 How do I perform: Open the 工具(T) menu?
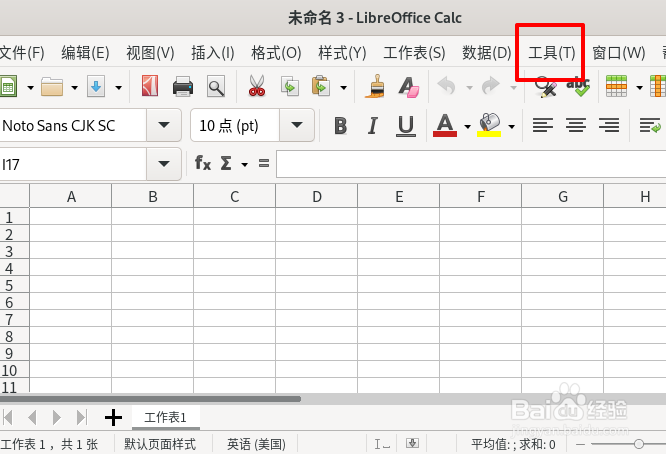[x=552, y=53]
